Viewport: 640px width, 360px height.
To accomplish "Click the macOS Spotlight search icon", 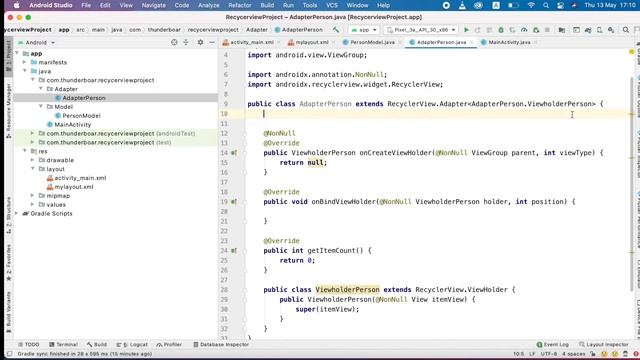I will pyautogui.click(x=546, y=5).
